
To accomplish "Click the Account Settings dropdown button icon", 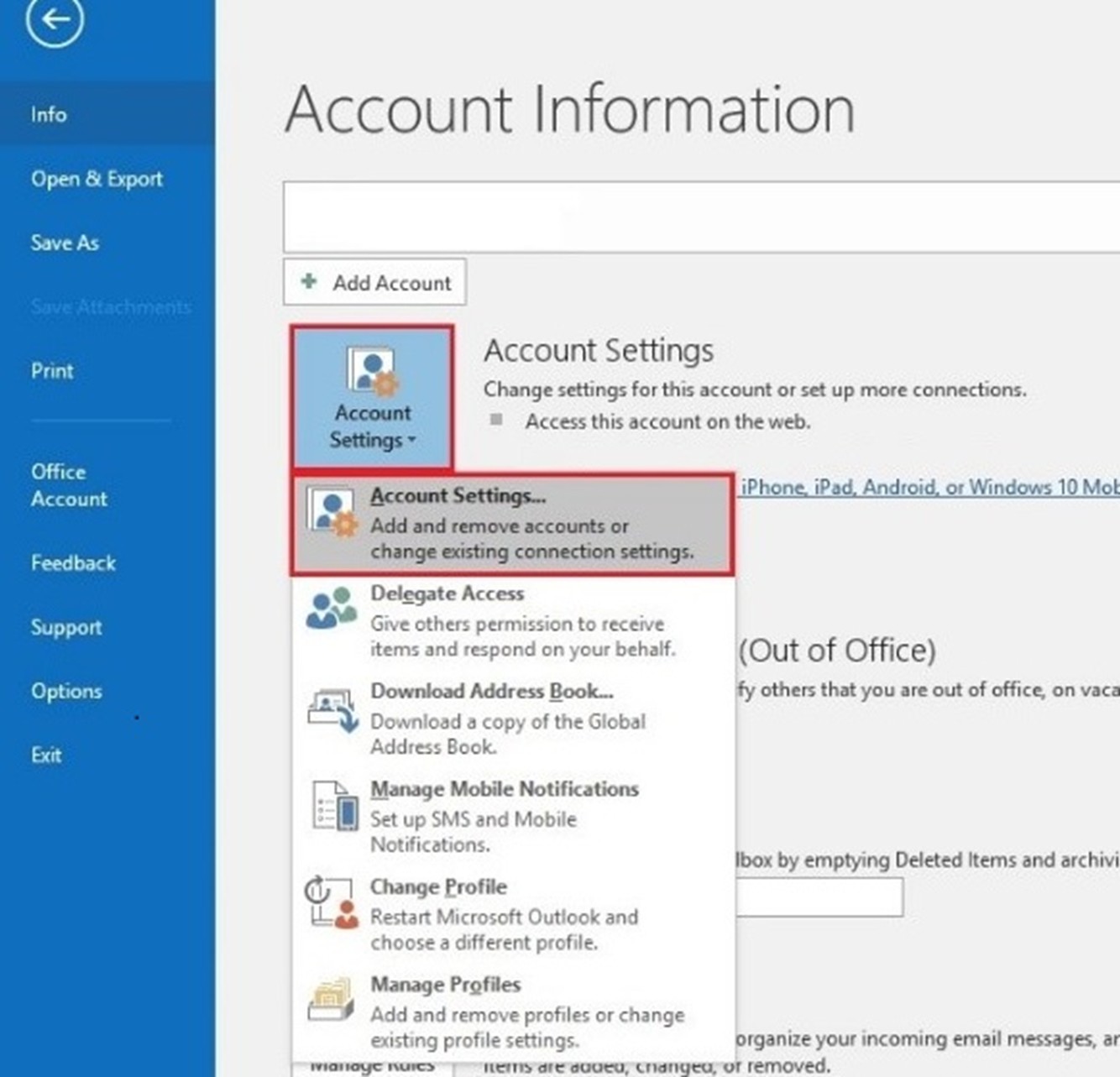I will 373,370.
